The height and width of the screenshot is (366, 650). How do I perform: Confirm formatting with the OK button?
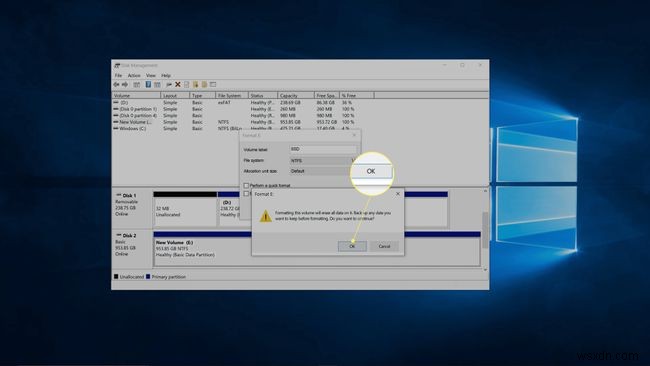point(352,246)
